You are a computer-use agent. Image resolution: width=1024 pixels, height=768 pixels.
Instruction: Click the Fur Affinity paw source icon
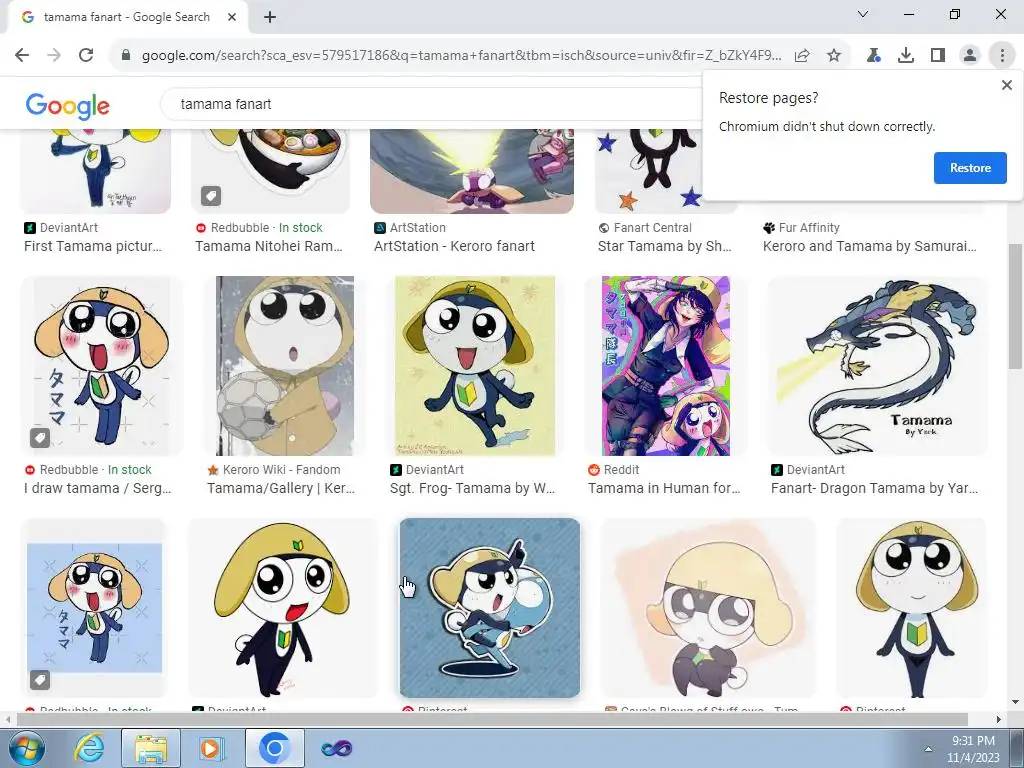point(769,228)
